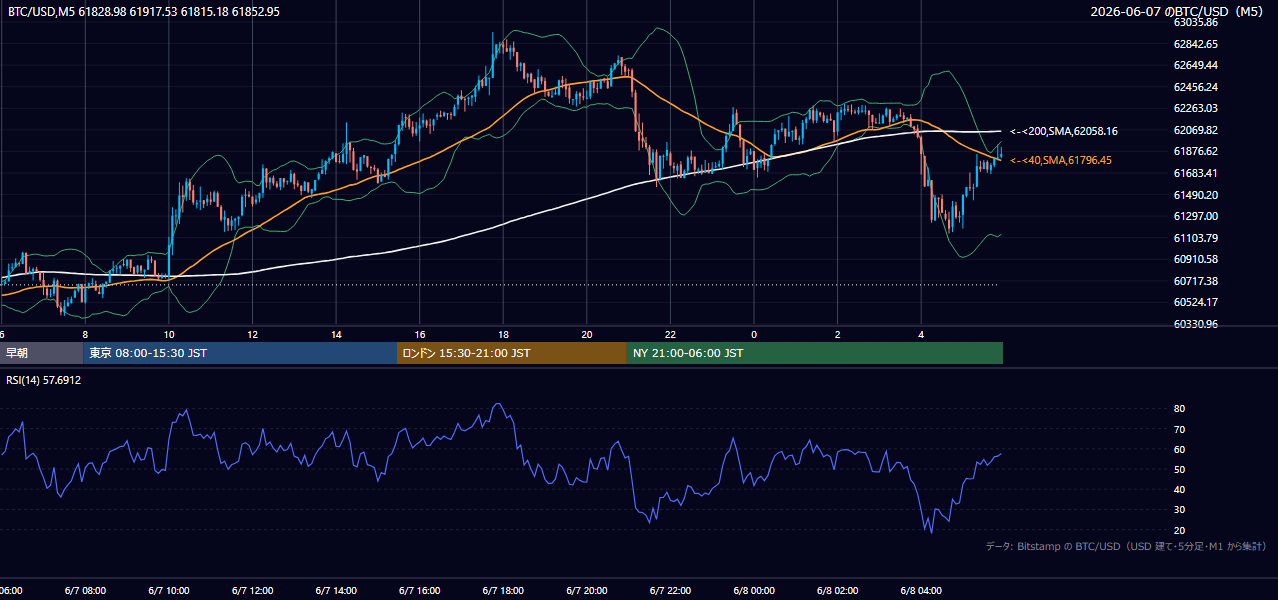This screenshot has height=600, width=1278.
Task: Click hour label 22 under price chart
Action: [x=671, y=335]
